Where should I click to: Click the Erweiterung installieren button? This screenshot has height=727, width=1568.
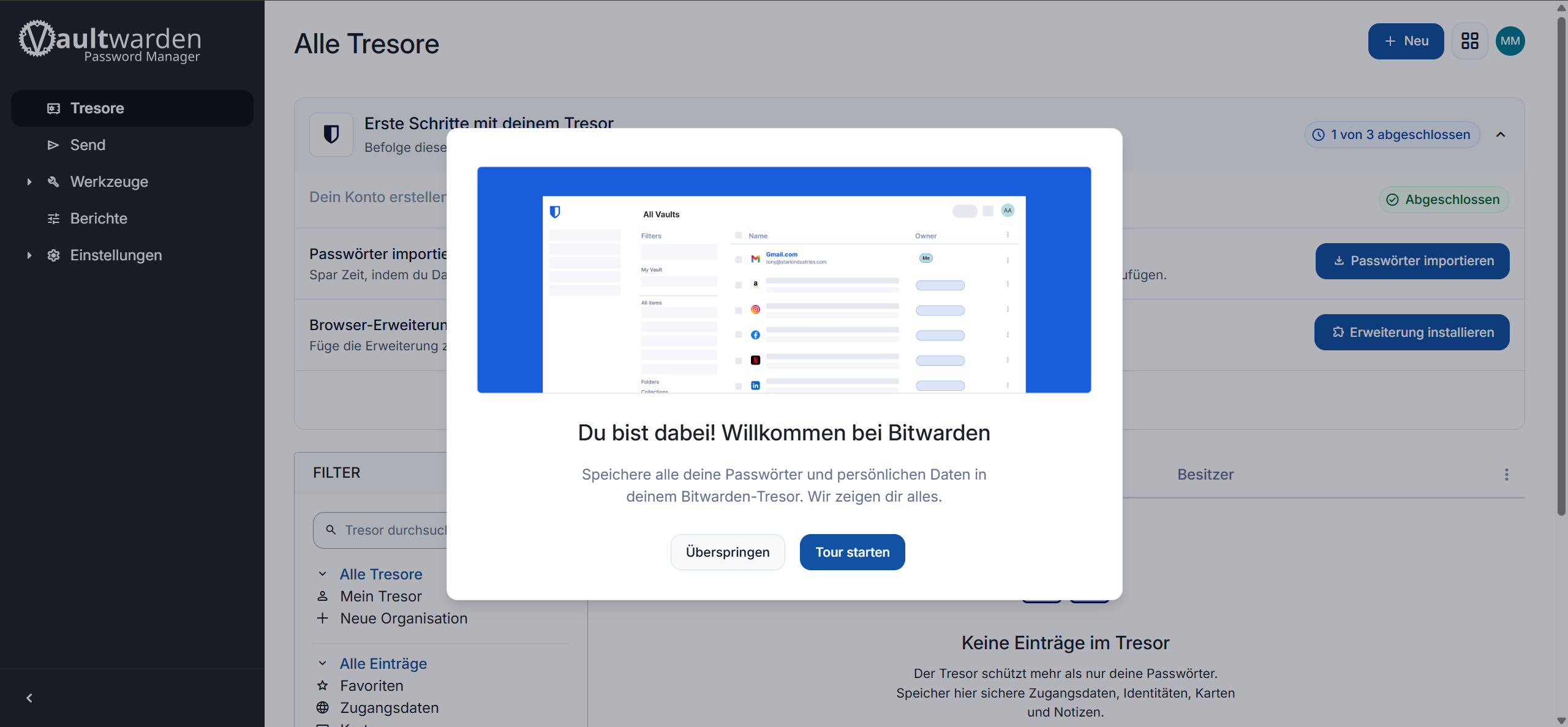(1412, 332)
